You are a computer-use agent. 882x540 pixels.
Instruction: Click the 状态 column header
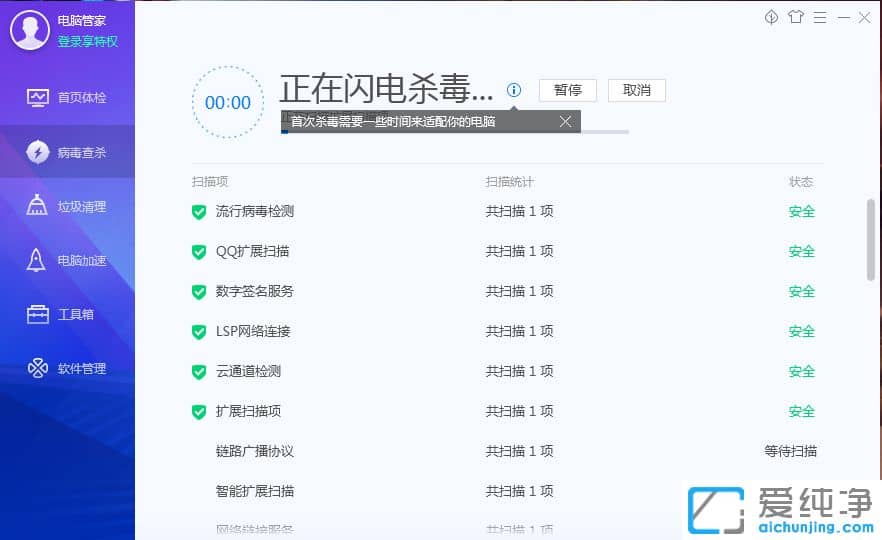pos(801,182)
